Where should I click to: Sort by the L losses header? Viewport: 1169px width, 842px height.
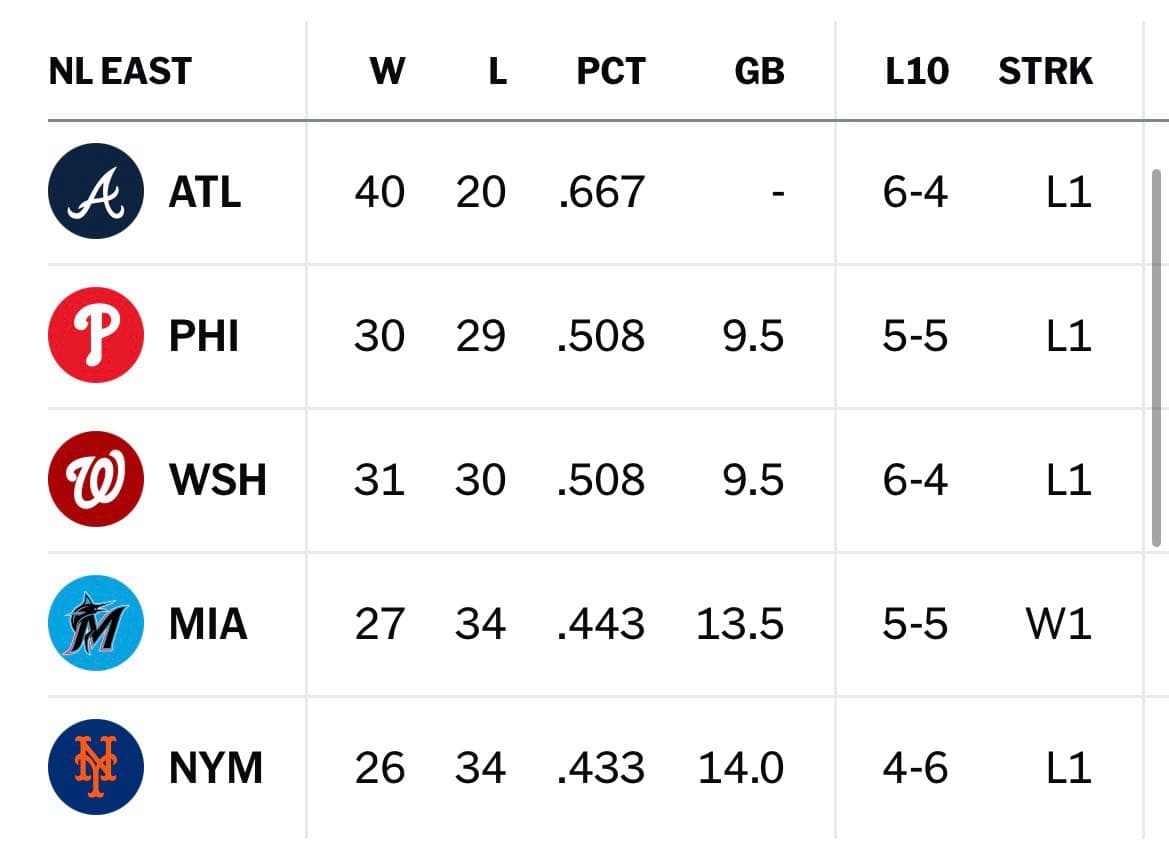pyautogui.click(x=497, y=72)
